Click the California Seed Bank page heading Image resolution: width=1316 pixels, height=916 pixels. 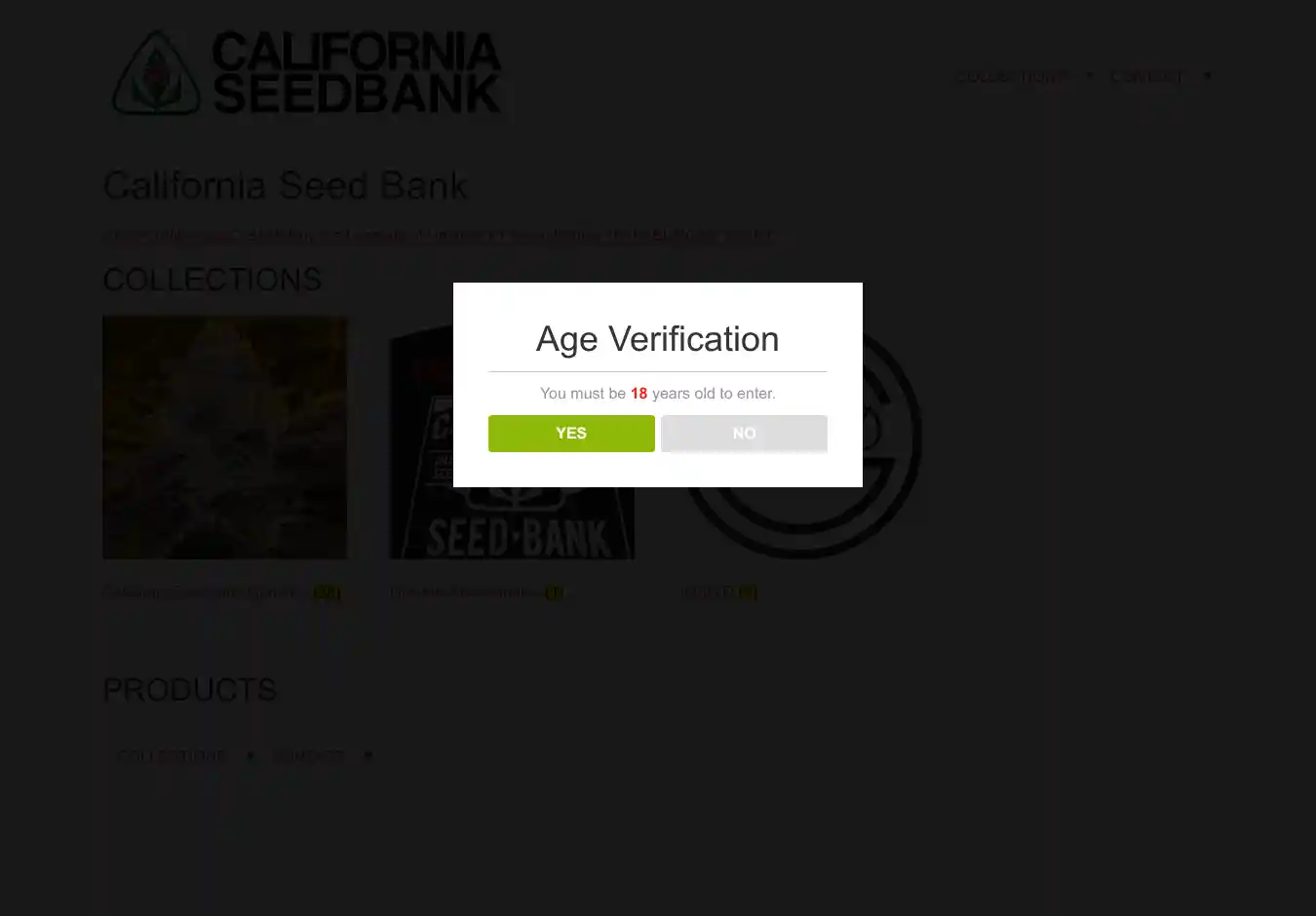(285, 185)
